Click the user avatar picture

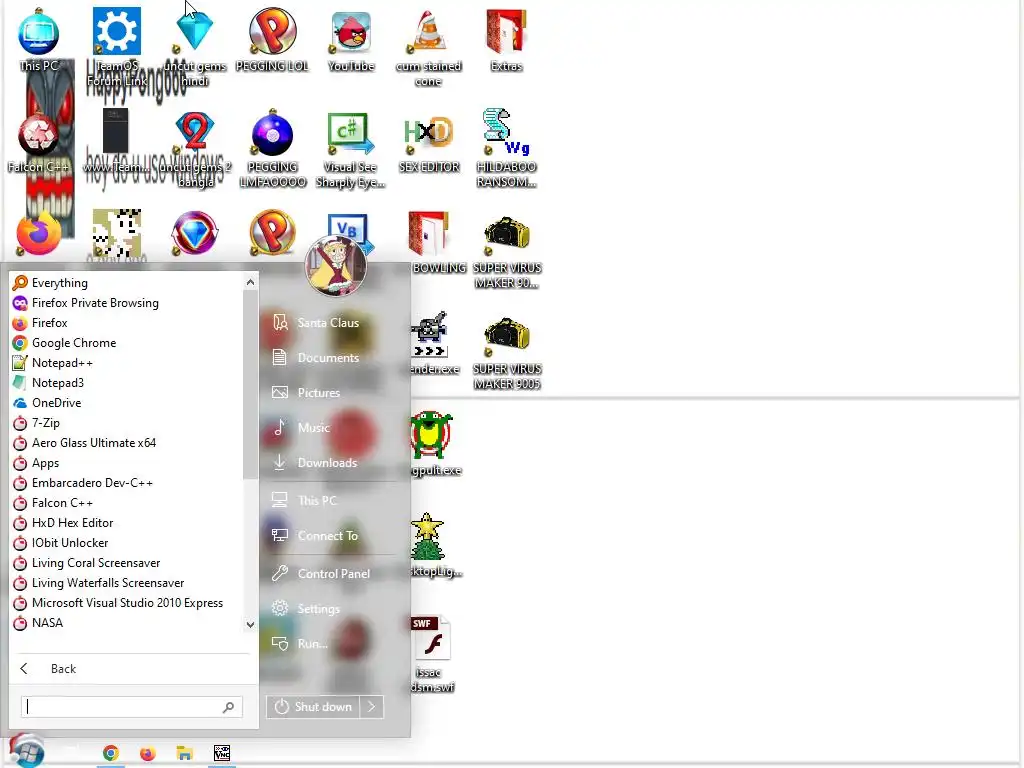[x=336, y=266]
